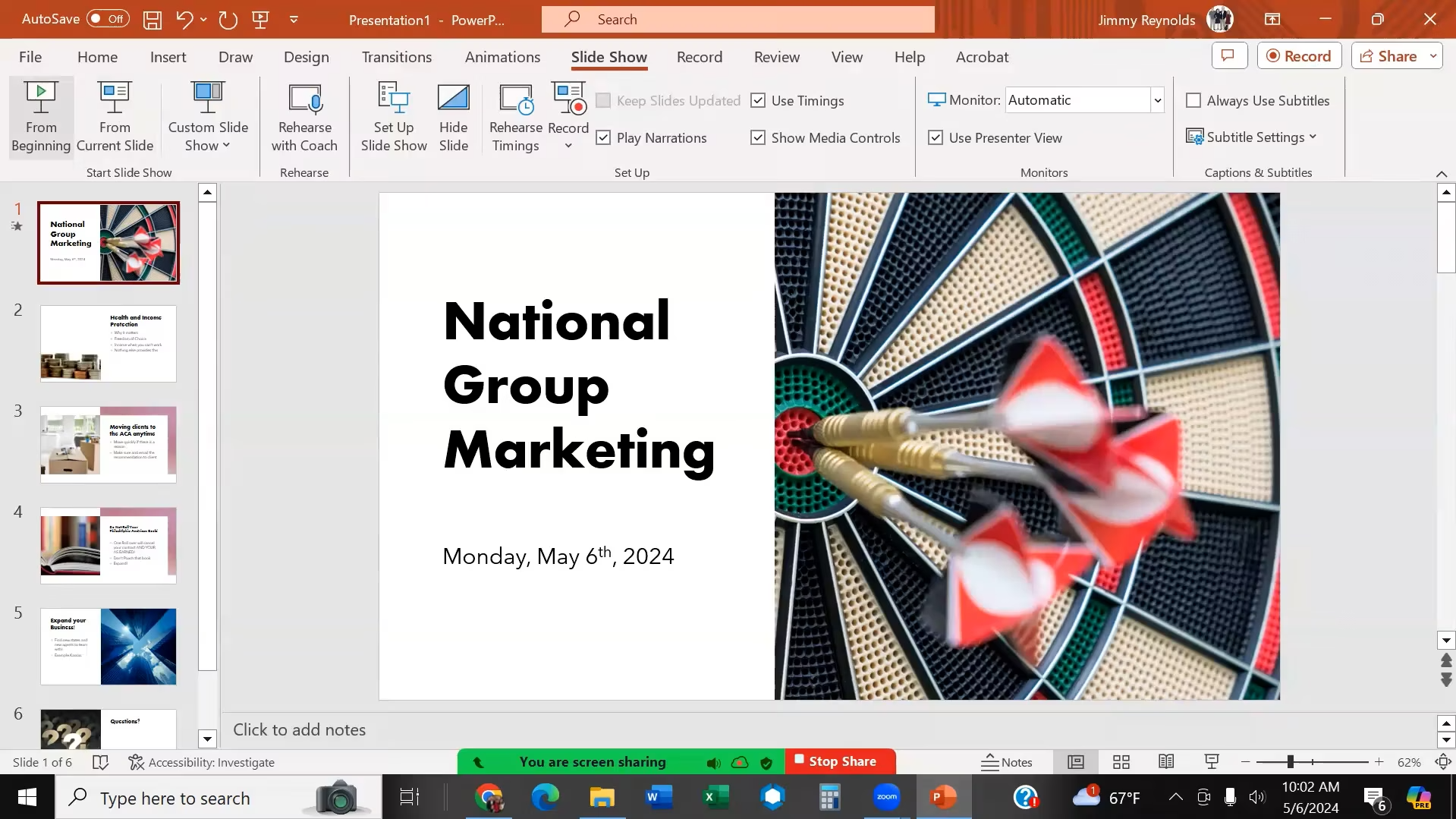Click the Search box in title bar
This screenshot has width=1456, height=819.
737,19
